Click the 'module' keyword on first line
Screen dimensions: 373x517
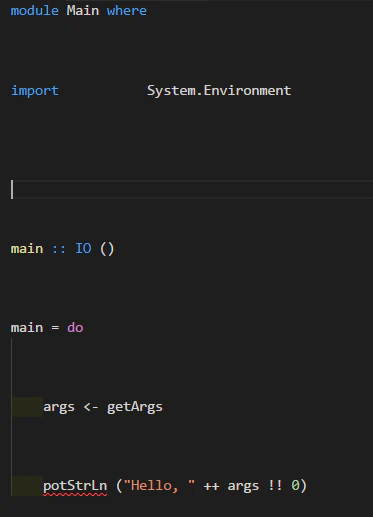pos(35,11)
